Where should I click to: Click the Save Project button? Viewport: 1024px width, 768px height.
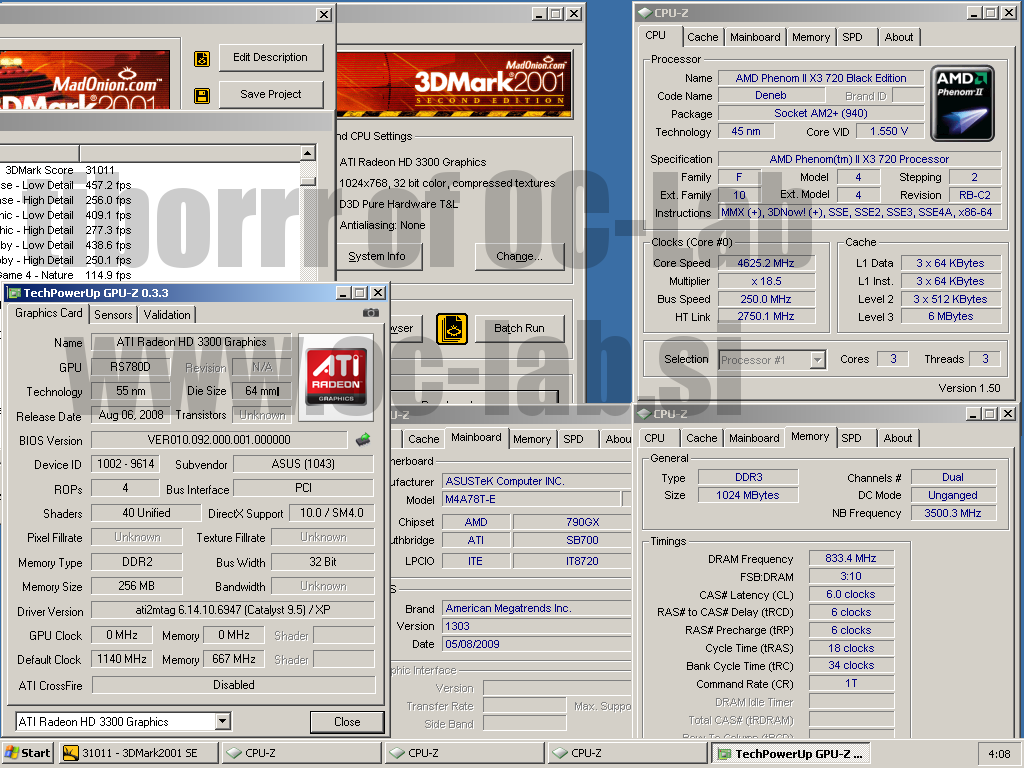270,94
